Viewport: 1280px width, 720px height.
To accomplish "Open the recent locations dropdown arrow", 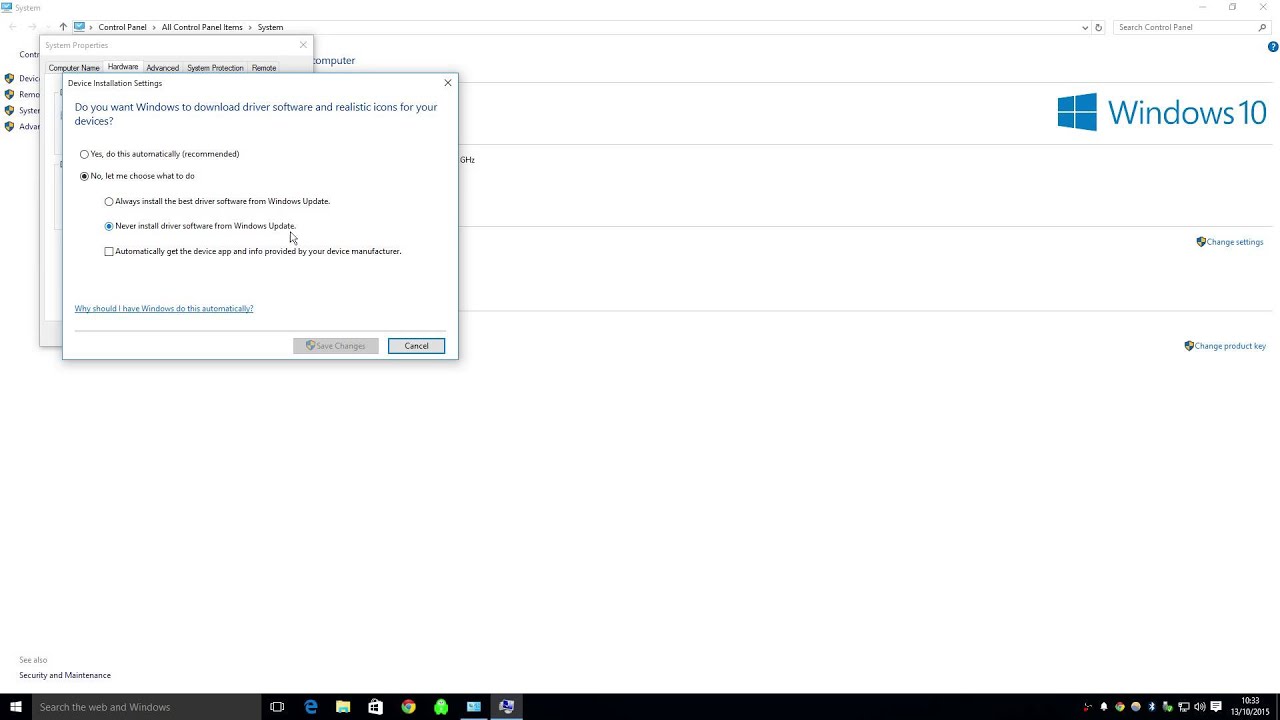I will click(48, 27).
